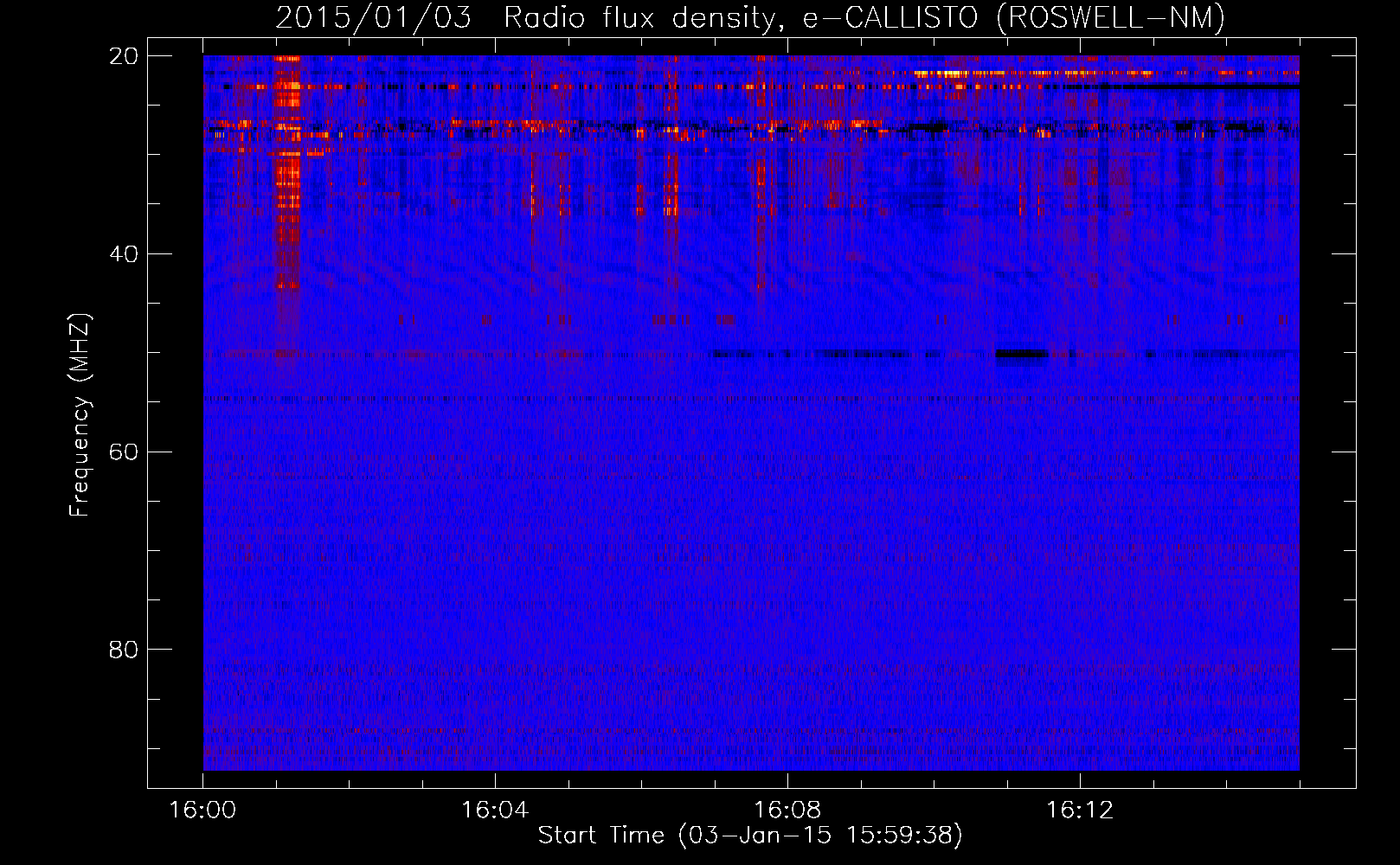1400x865 pixels.
Task: Click the 80 MHz frequency tick label
Action: (125, 650)
